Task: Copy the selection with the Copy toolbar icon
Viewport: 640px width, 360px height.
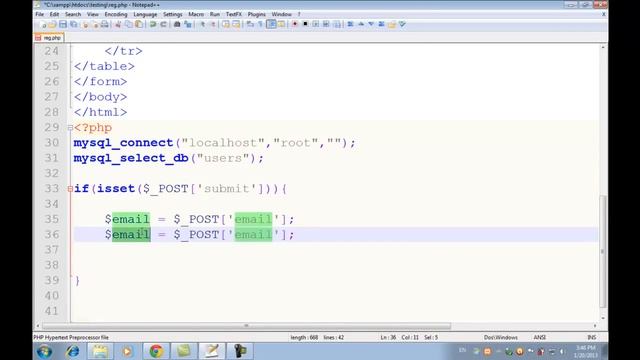Action: click(128, 24)
